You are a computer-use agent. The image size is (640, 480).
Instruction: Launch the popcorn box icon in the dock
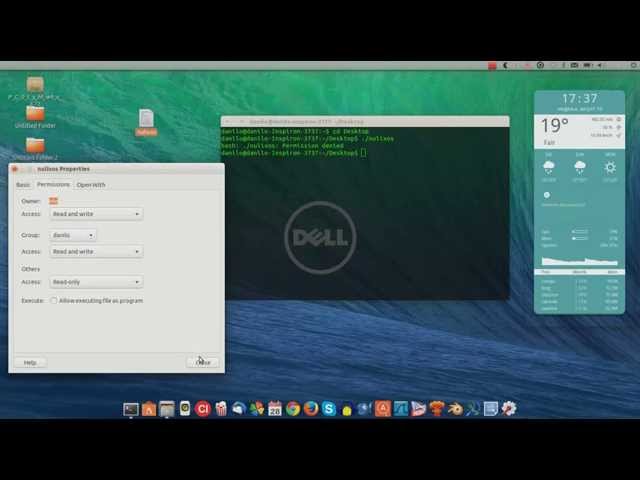coord(221,409)
